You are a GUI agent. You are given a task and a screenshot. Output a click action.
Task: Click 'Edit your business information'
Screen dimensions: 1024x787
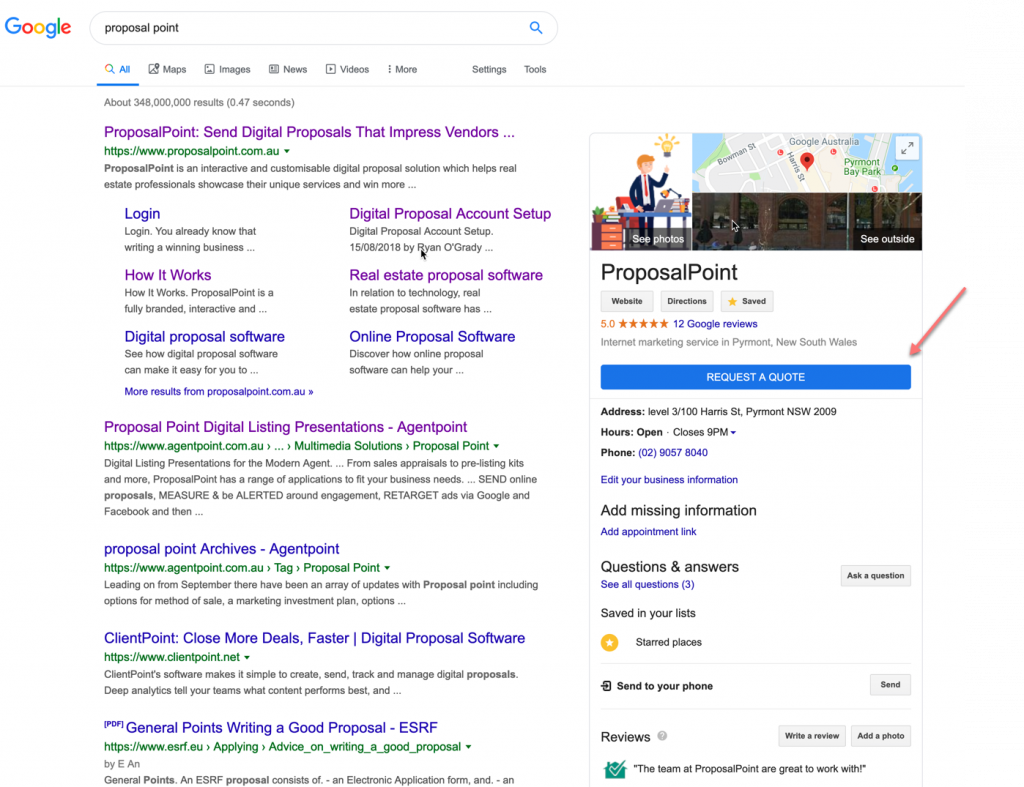pyautogui.click(x=669, y=479)
